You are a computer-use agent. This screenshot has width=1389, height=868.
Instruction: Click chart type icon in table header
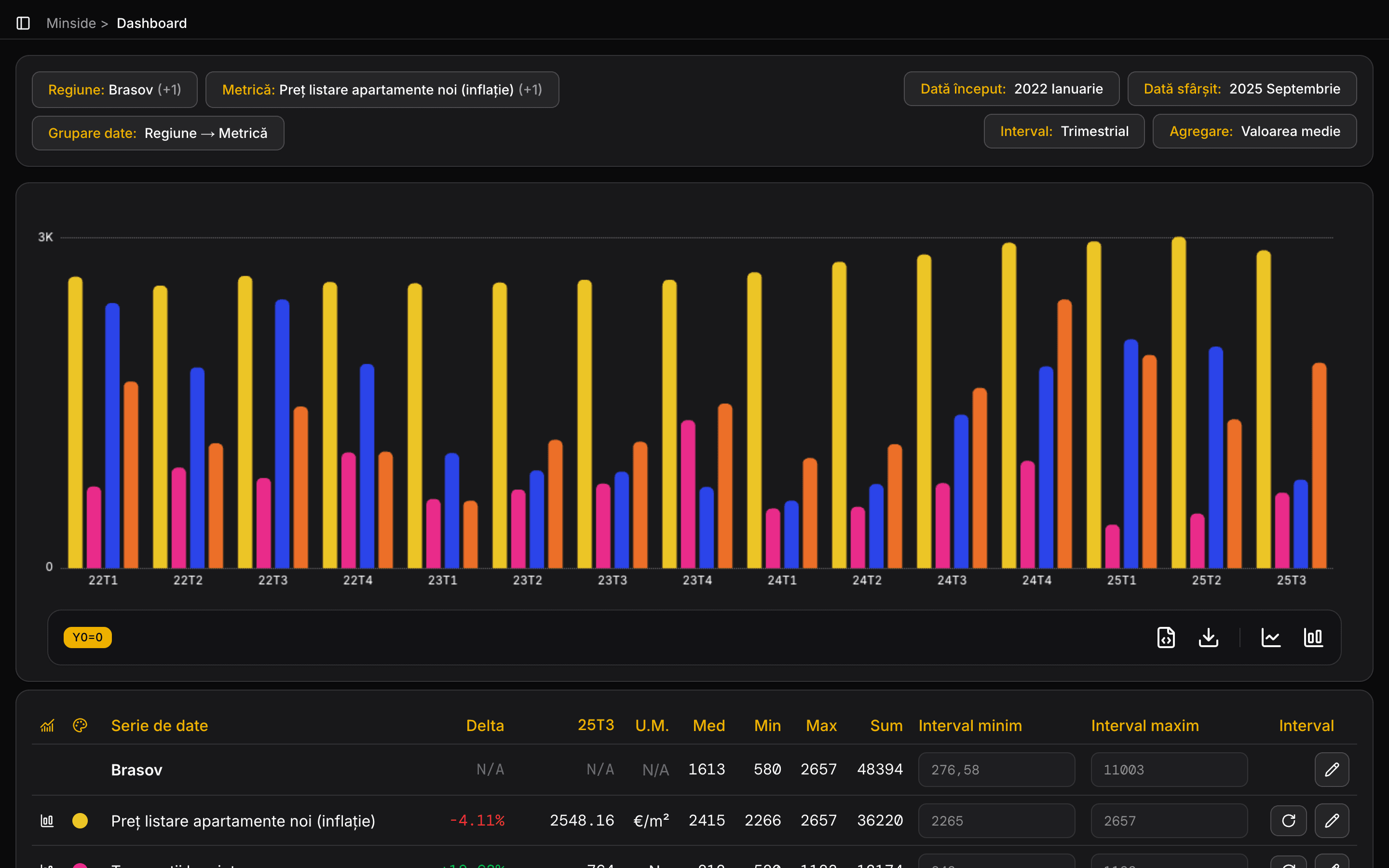(47, 726)
